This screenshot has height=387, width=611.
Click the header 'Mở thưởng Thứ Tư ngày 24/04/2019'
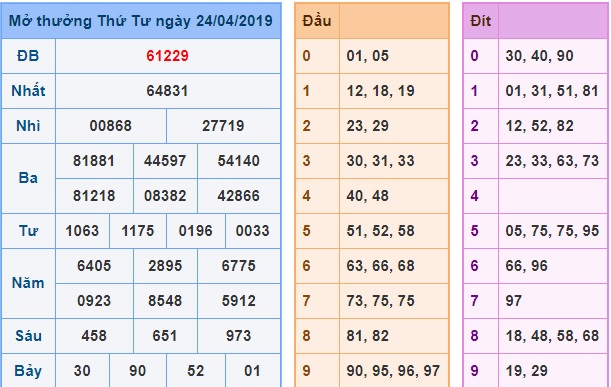141,21
